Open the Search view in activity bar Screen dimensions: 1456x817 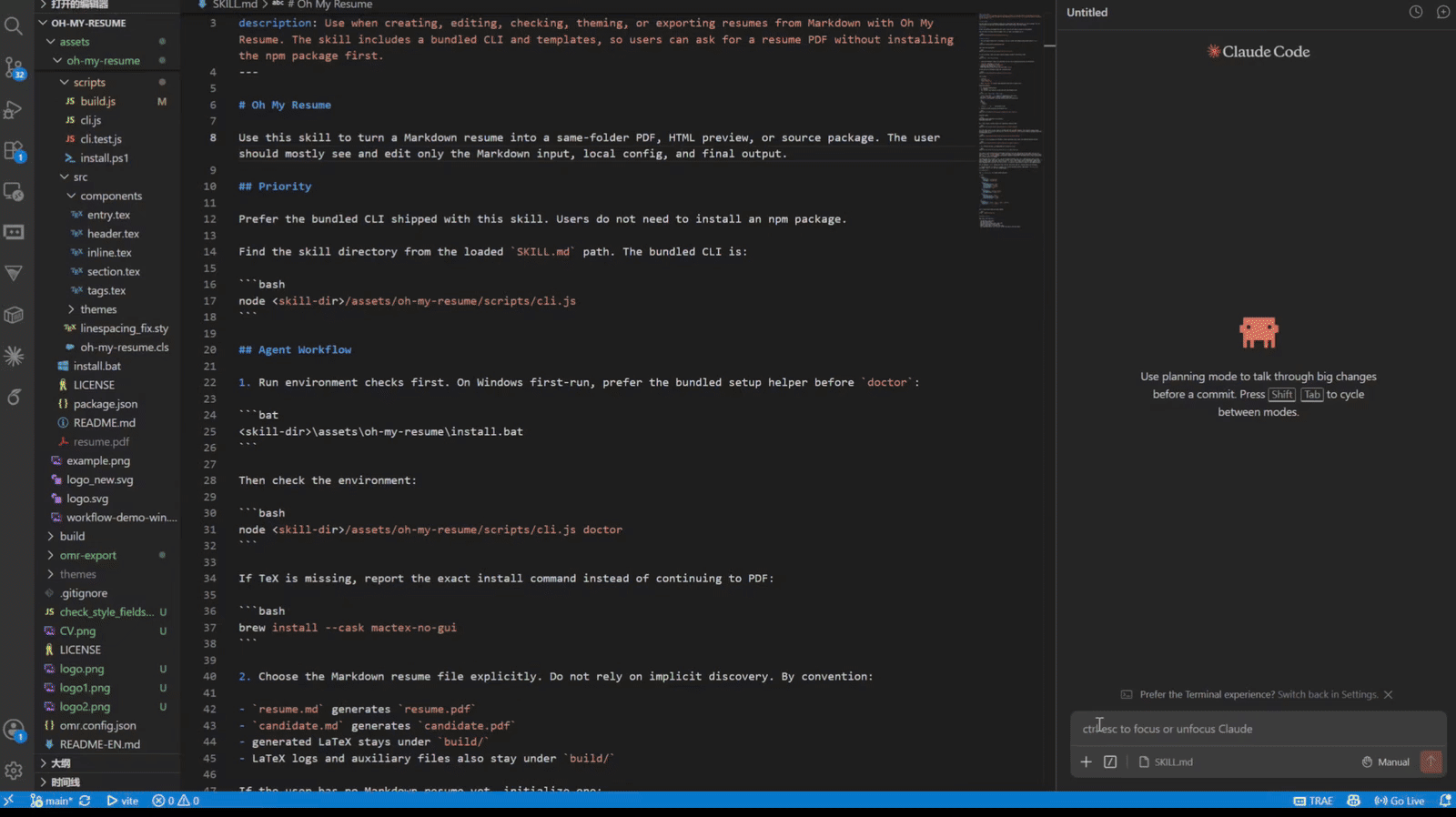point(14,25)
